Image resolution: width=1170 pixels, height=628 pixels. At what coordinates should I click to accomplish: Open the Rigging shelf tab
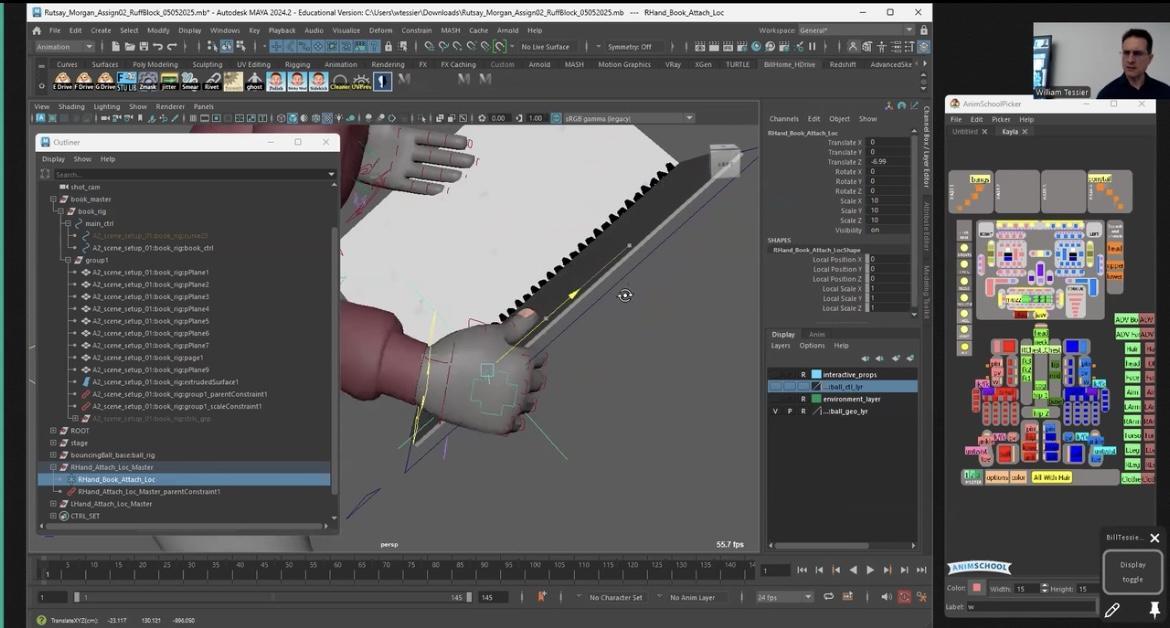point(297,64)
